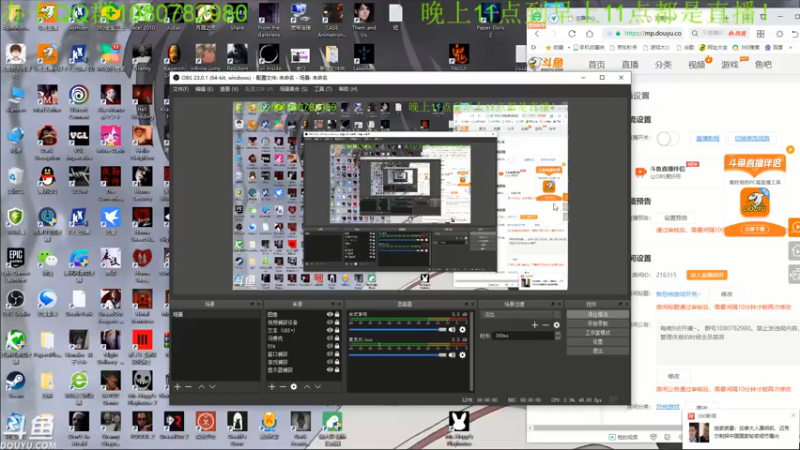Image resolution: width=800 pixels, height=450 pixels.
Task: Toggle the lock on the 游戏捕获 source
Action: 337,362
